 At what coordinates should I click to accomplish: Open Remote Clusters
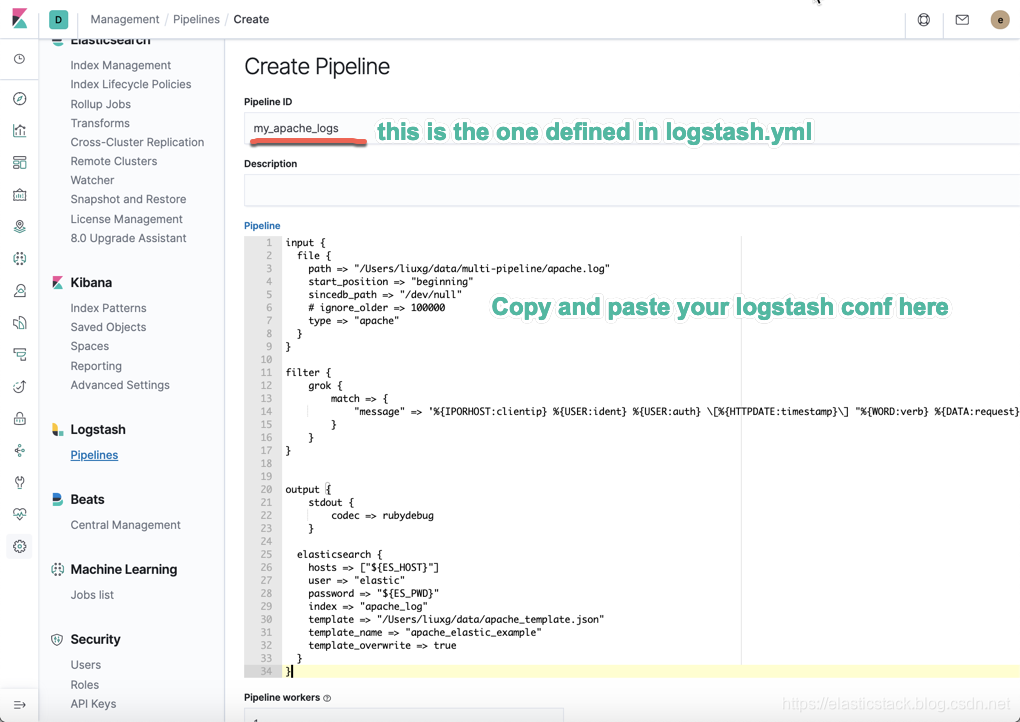click(114, 161)
